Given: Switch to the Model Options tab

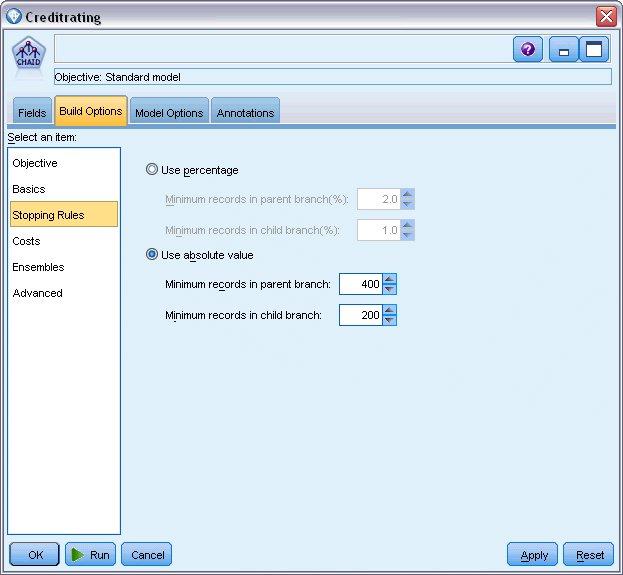Looking at the screenshot, I should (x=169, y=112).
